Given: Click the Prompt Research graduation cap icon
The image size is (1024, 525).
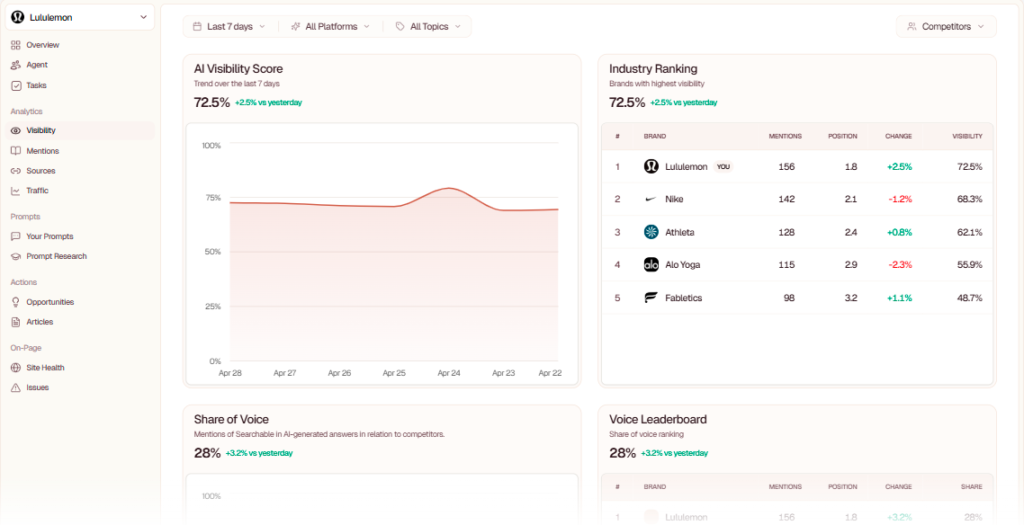Looking at the screenshot, I should pyautogui.click(x=16, y=257).
